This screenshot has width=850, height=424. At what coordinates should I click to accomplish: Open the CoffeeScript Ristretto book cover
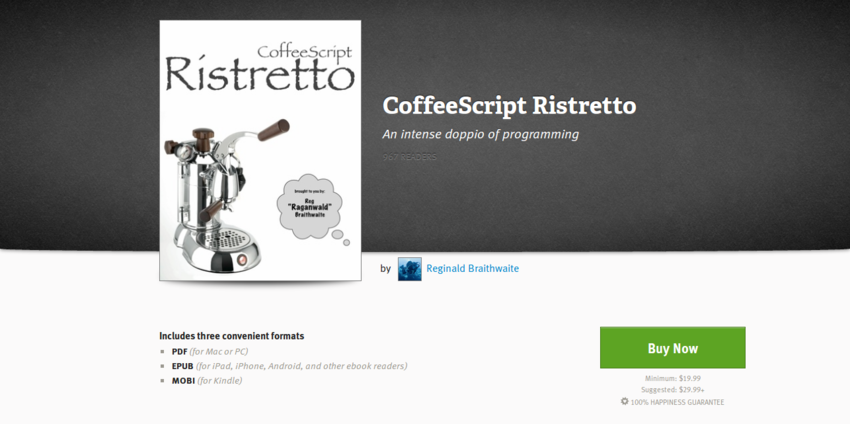pyautogui.click(x=260, y=150)
